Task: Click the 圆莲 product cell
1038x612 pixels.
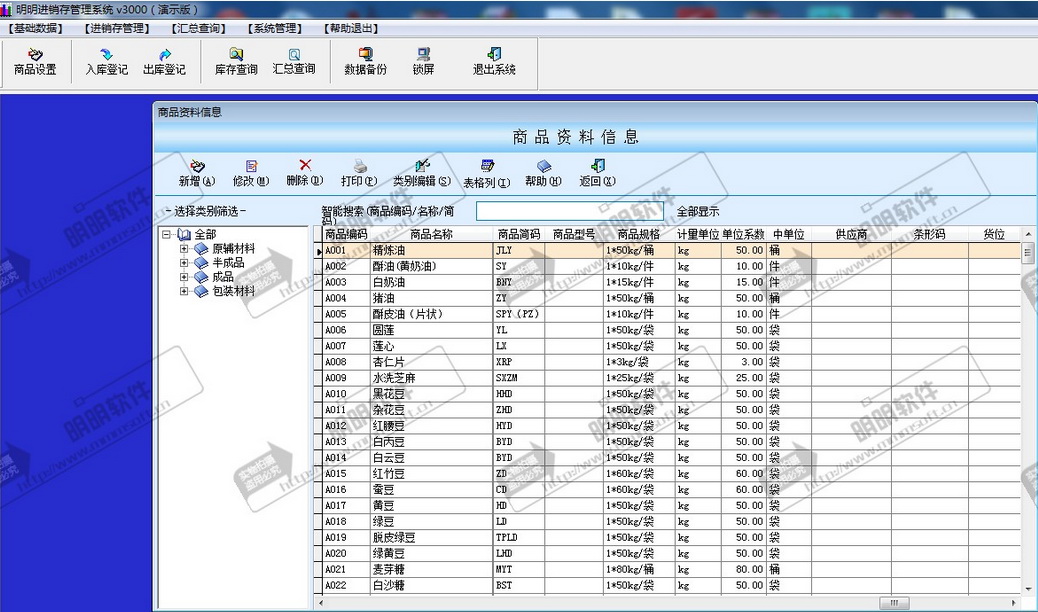Action: click(432, 330)
